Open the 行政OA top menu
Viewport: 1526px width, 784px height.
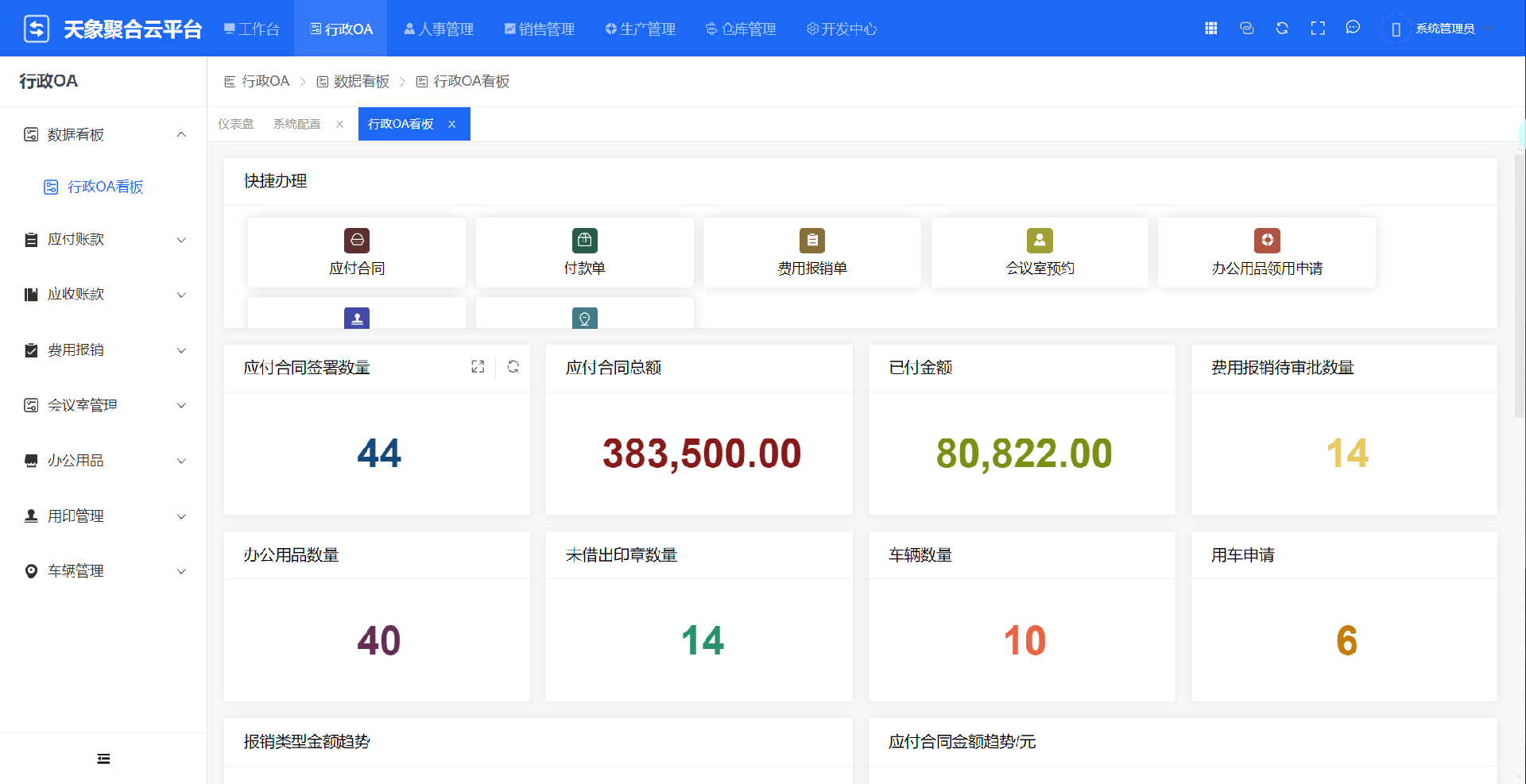341,29
